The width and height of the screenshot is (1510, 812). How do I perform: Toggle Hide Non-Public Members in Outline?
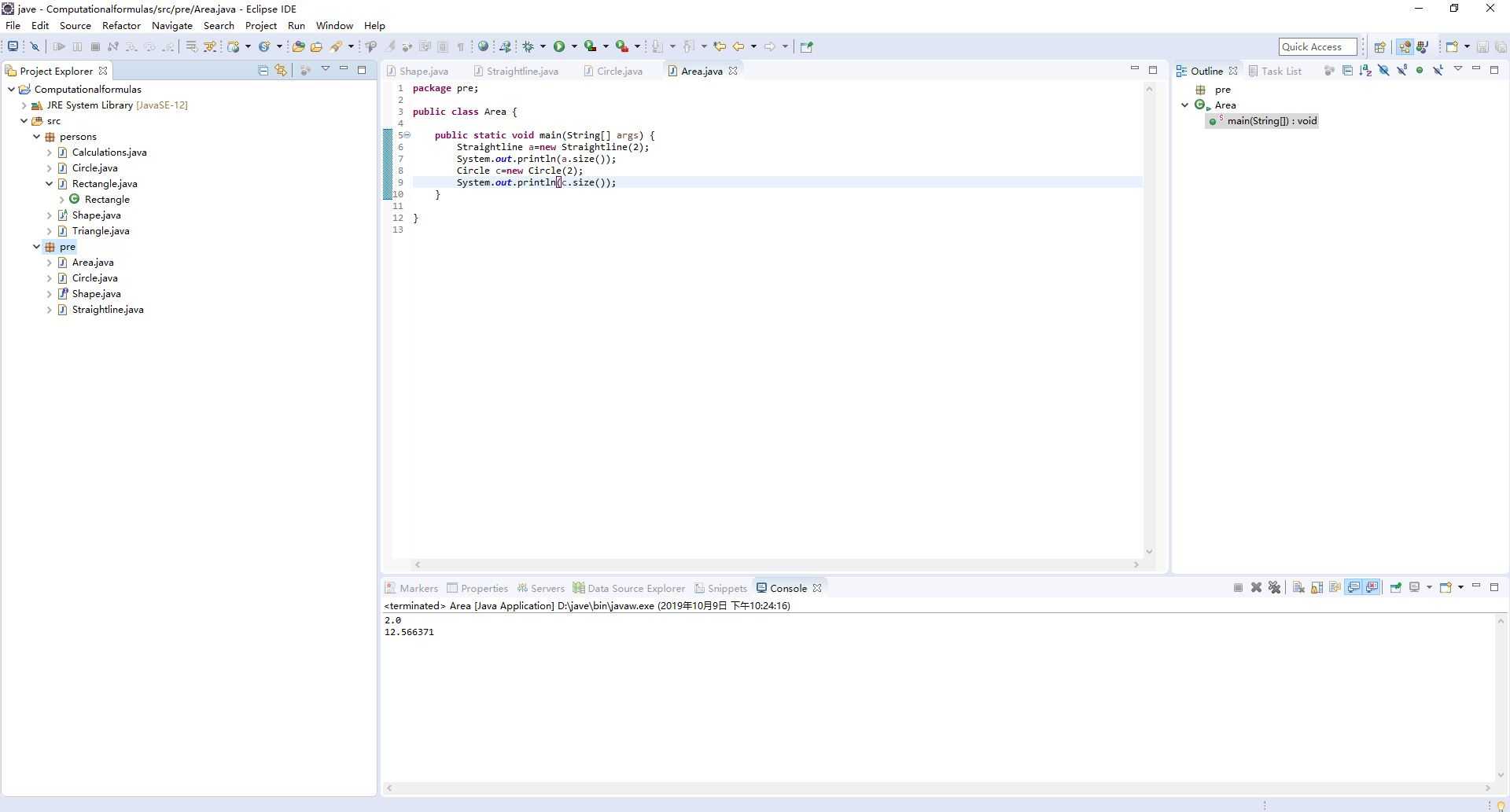point(1420,70)
